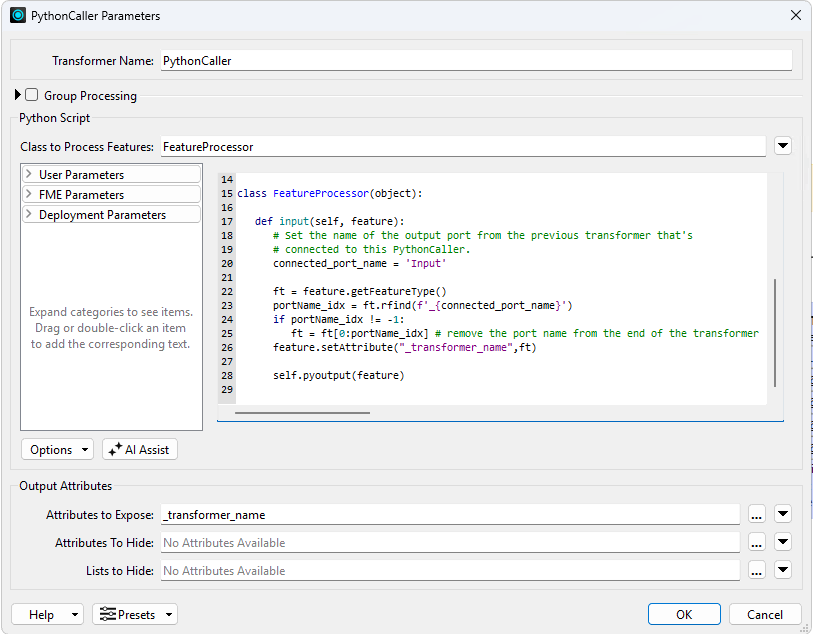Viewport: 813px width, 634px height.
Task: Click the Presets sliders icon
Action: click(x=108, y=614)
